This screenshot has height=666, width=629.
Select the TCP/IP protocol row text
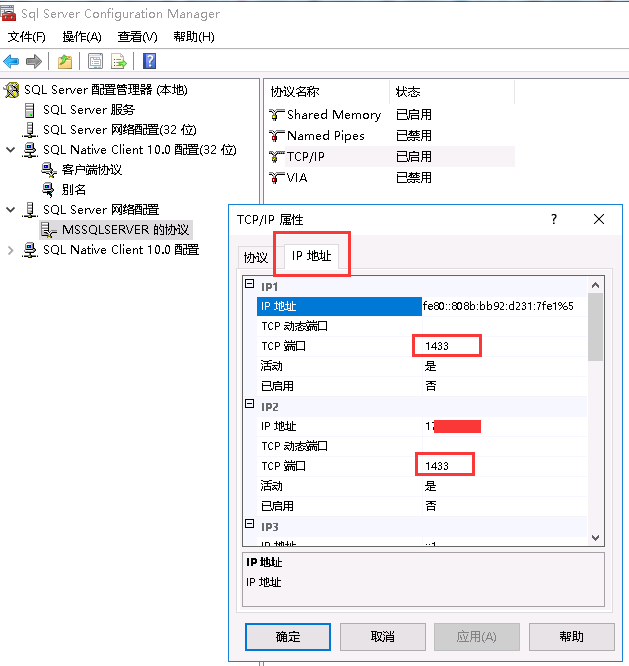pos(305,157)
